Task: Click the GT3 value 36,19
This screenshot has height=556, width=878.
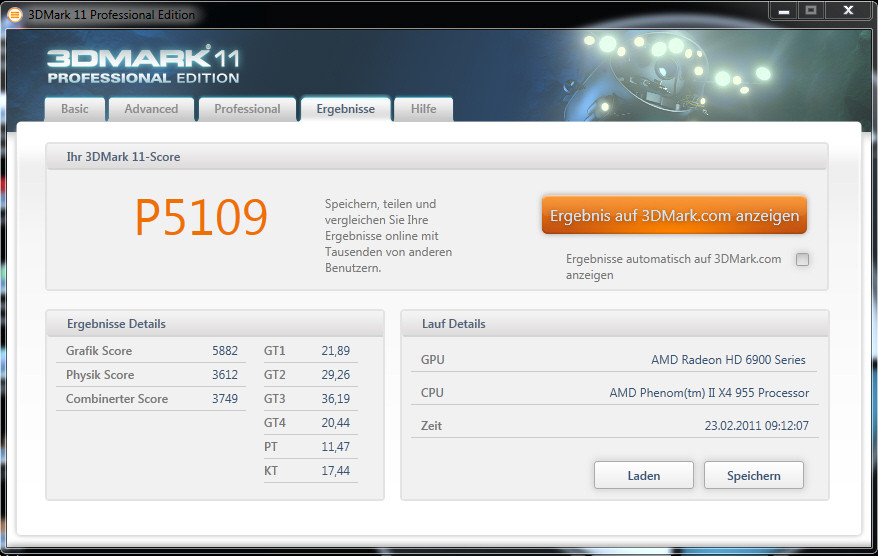Action: tap(335, 399)
